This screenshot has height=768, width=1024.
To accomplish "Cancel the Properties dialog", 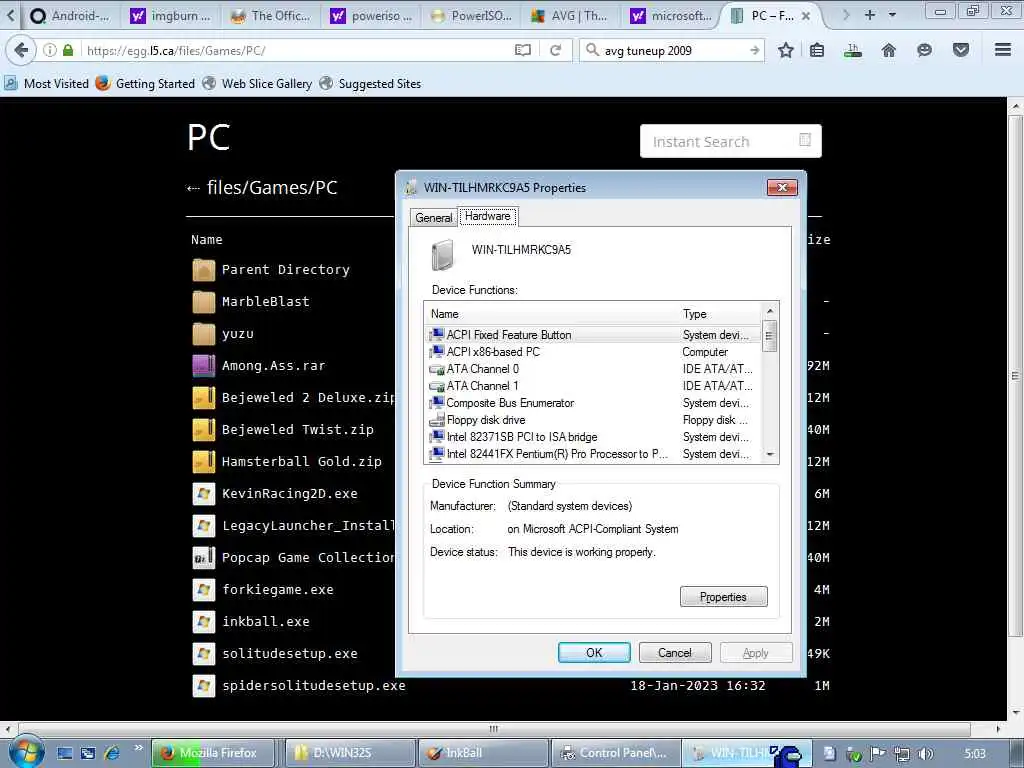I will click(675, 652).
